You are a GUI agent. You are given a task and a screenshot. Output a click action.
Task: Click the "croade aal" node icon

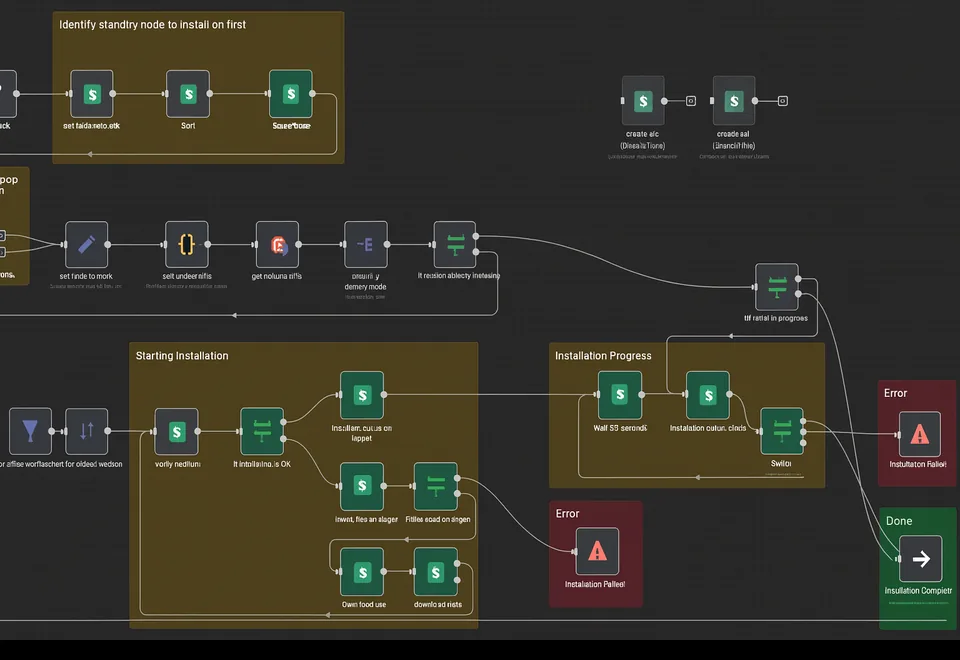[733, 100]
